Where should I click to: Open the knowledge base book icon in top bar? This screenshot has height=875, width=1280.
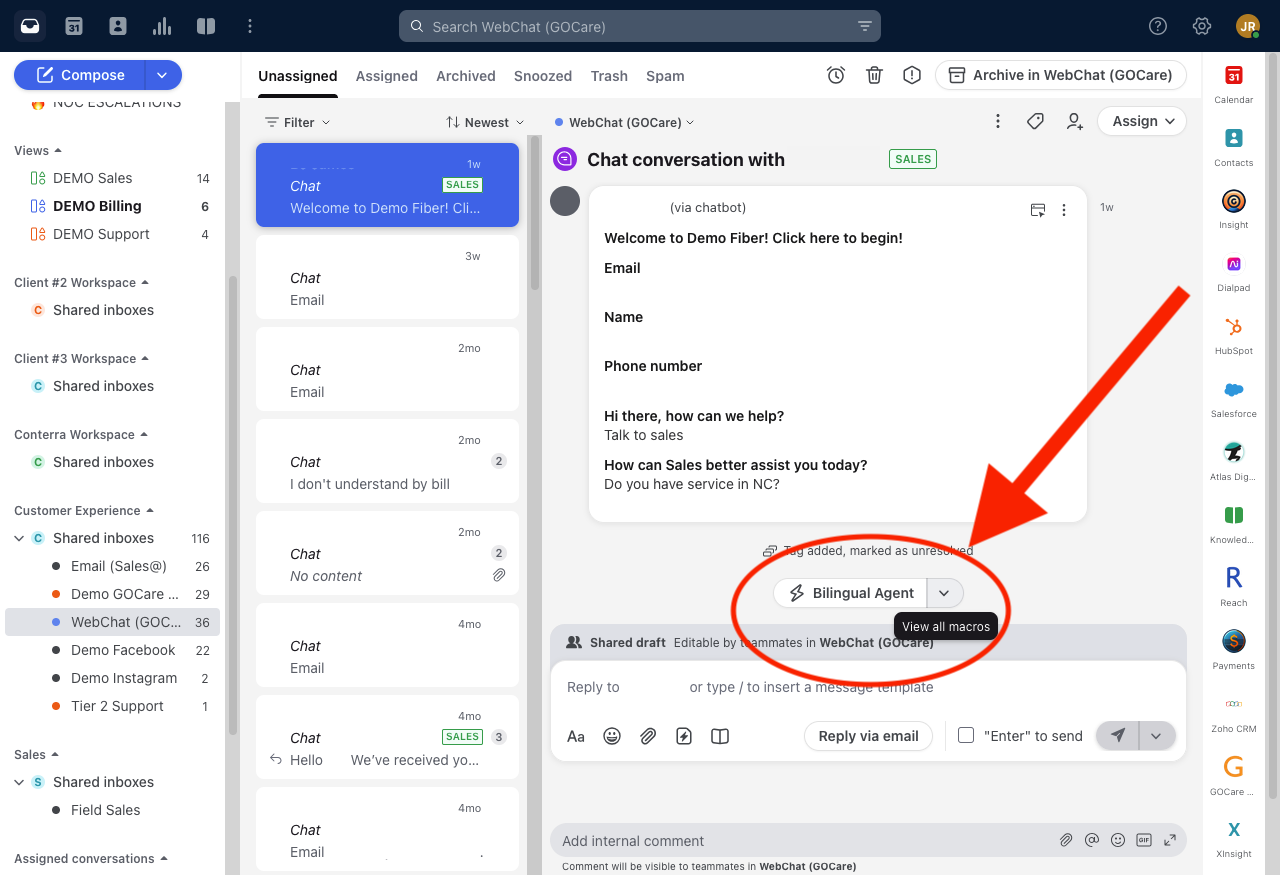point(206,26)
